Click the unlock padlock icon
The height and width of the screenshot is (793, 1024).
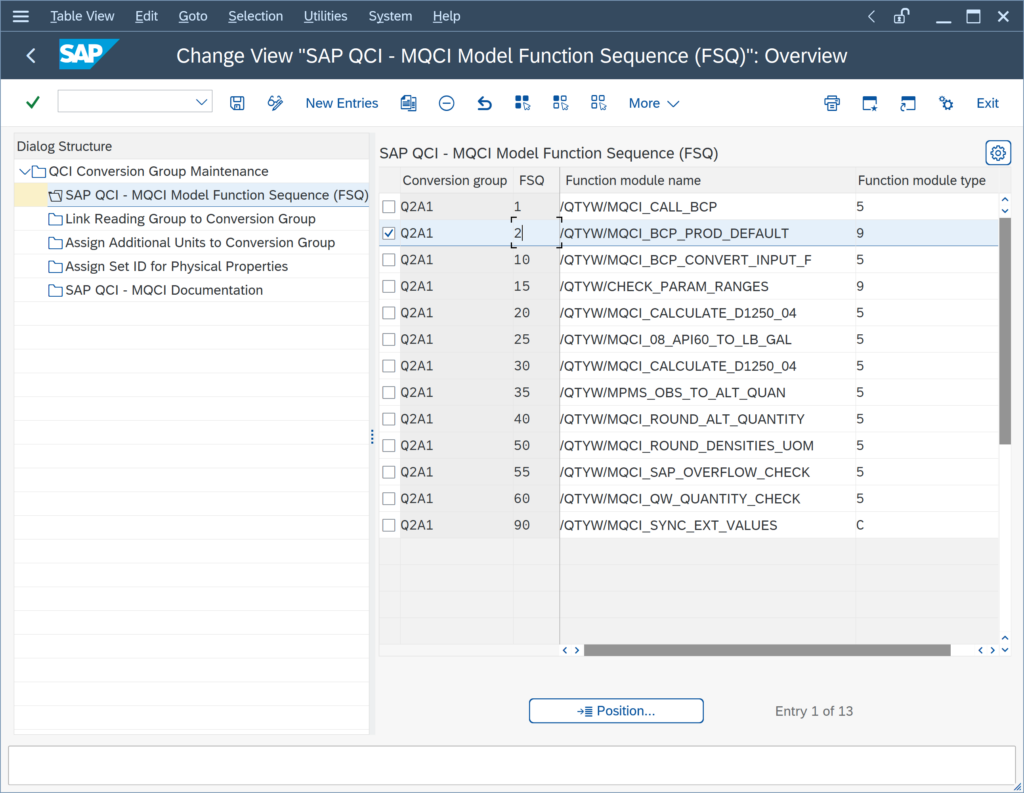[x=902, y=16]
